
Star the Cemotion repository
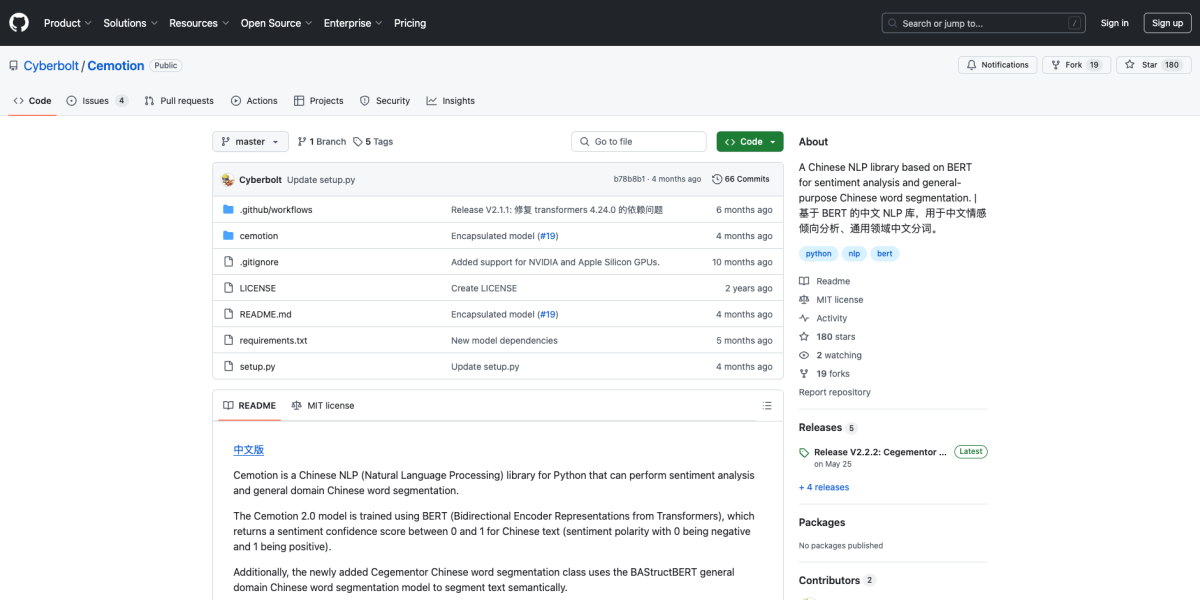click(1142, 65)
